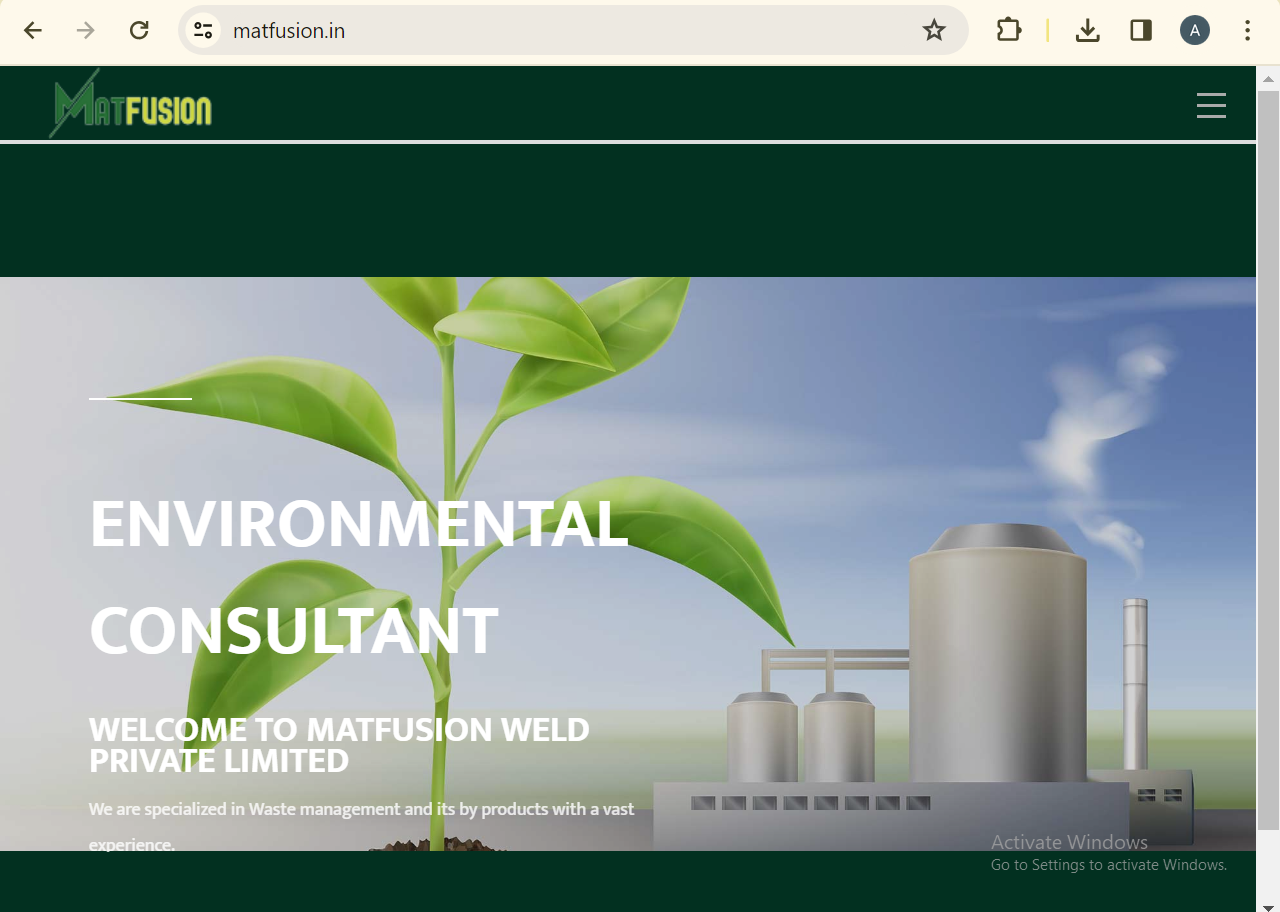Click the browser forward arrow
Screen dimensions: 1280x912
86,30
